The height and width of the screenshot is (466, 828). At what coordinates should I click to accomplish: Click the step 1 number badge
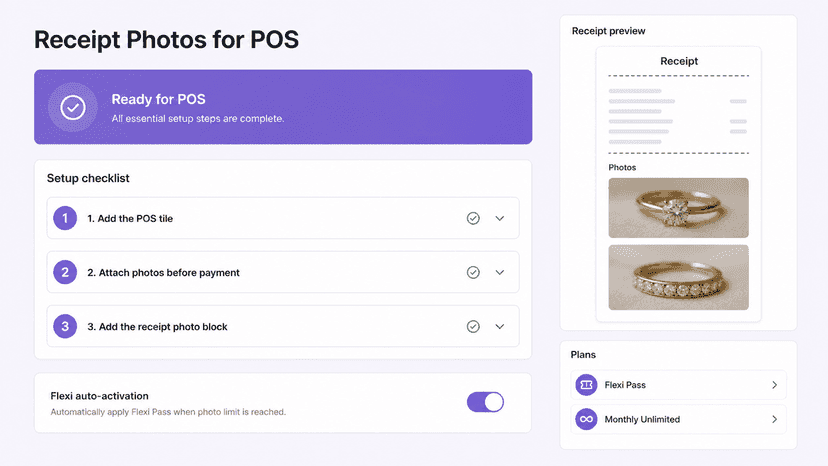[x=65, y=218]
